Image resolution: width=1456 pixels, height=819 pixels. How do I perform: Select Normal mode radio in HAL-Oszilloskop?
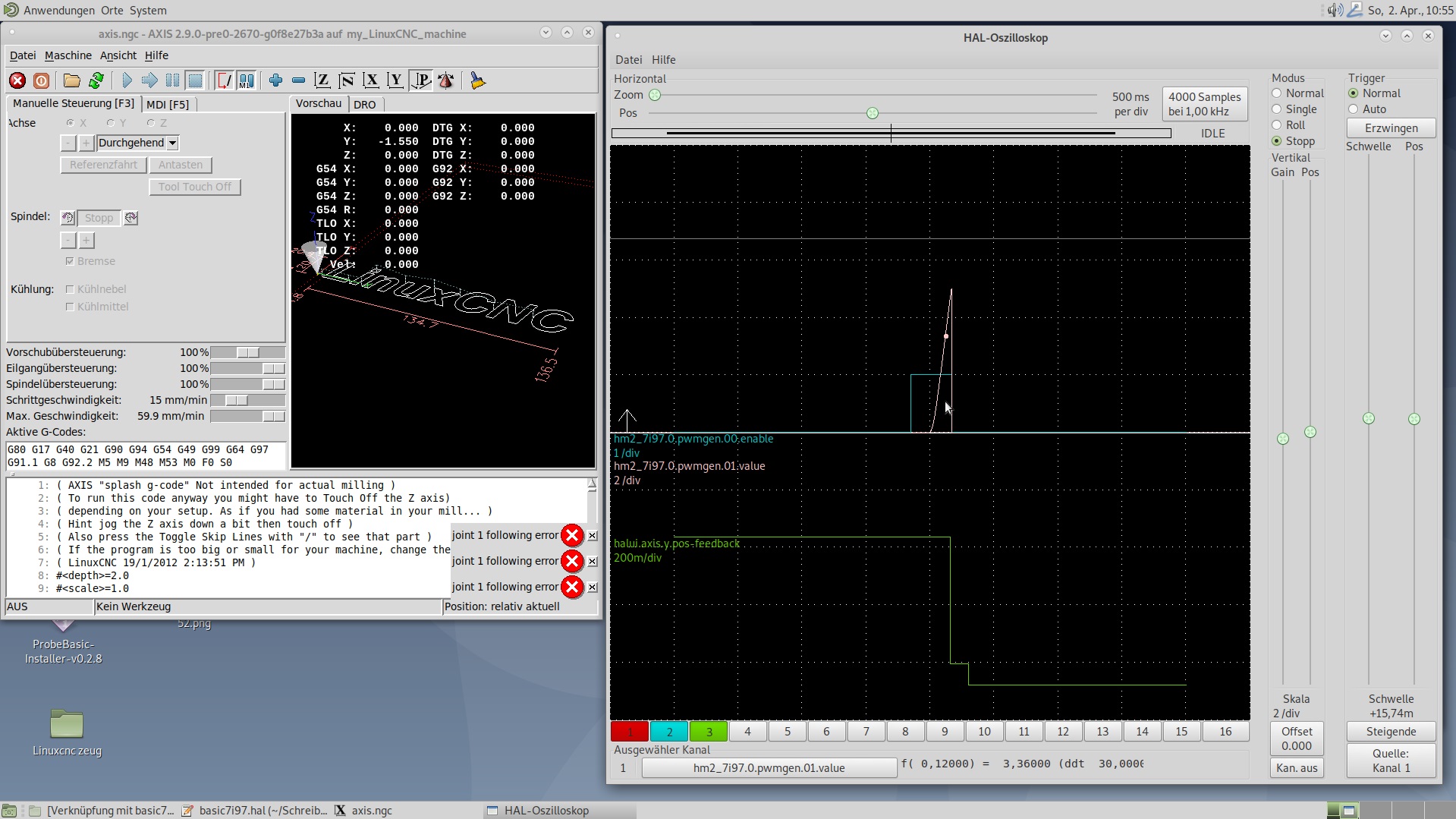click(1276, 93)
